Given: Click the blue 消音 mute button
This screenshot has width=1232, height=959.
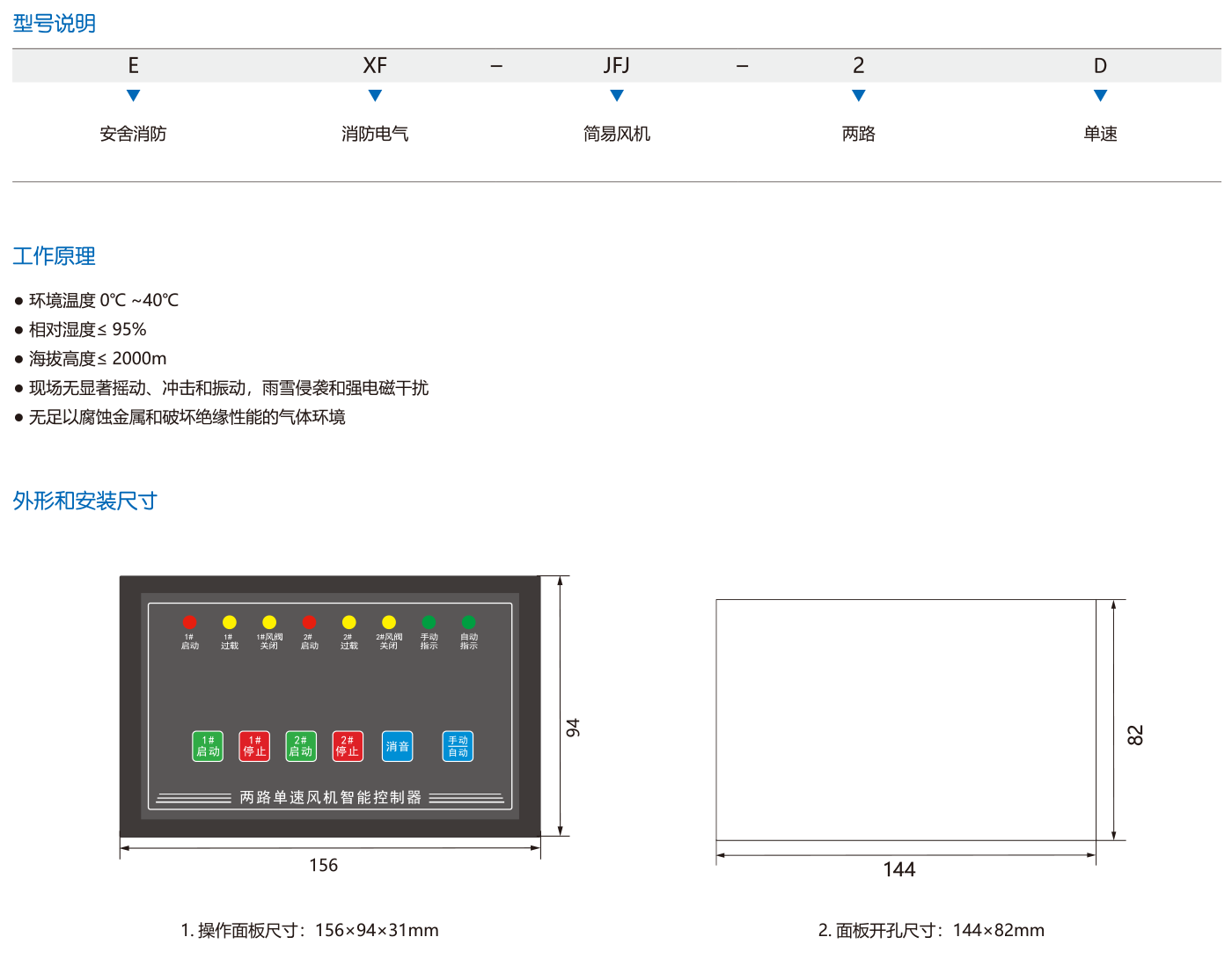Looking at the screenshot, I should [397, 746].
